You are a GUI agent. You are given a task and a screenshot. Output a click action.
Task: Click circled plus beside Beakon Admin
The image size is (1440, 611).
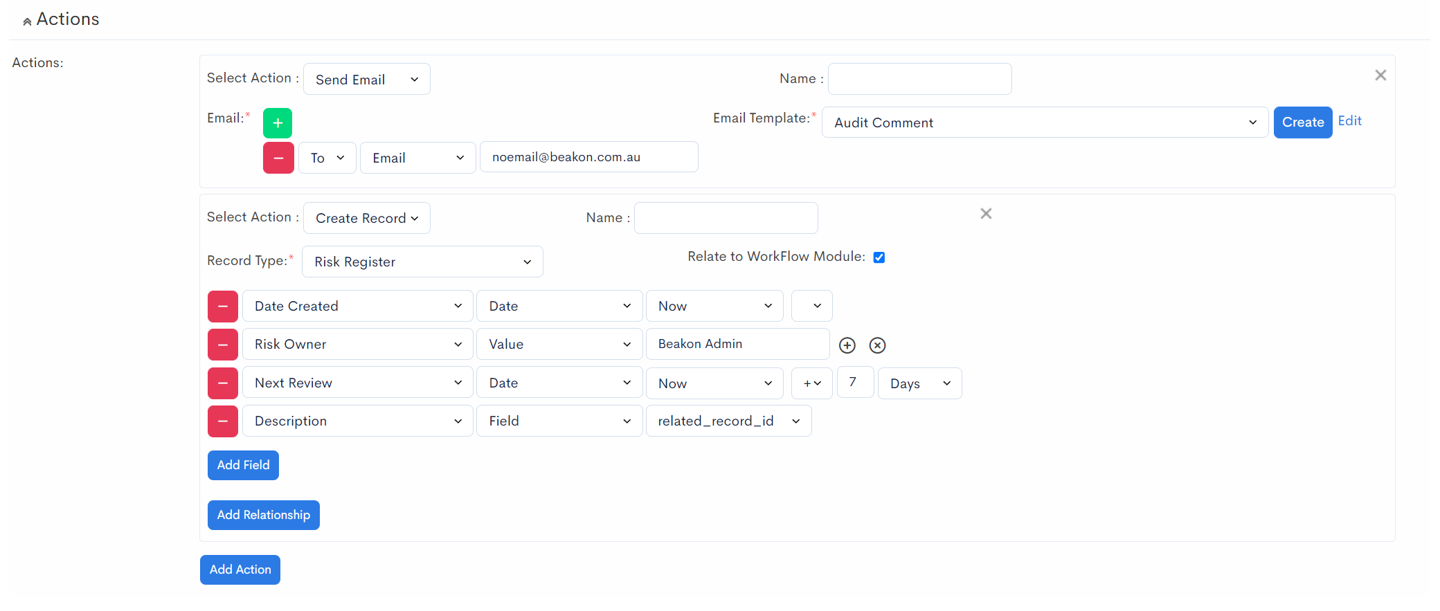847,345
